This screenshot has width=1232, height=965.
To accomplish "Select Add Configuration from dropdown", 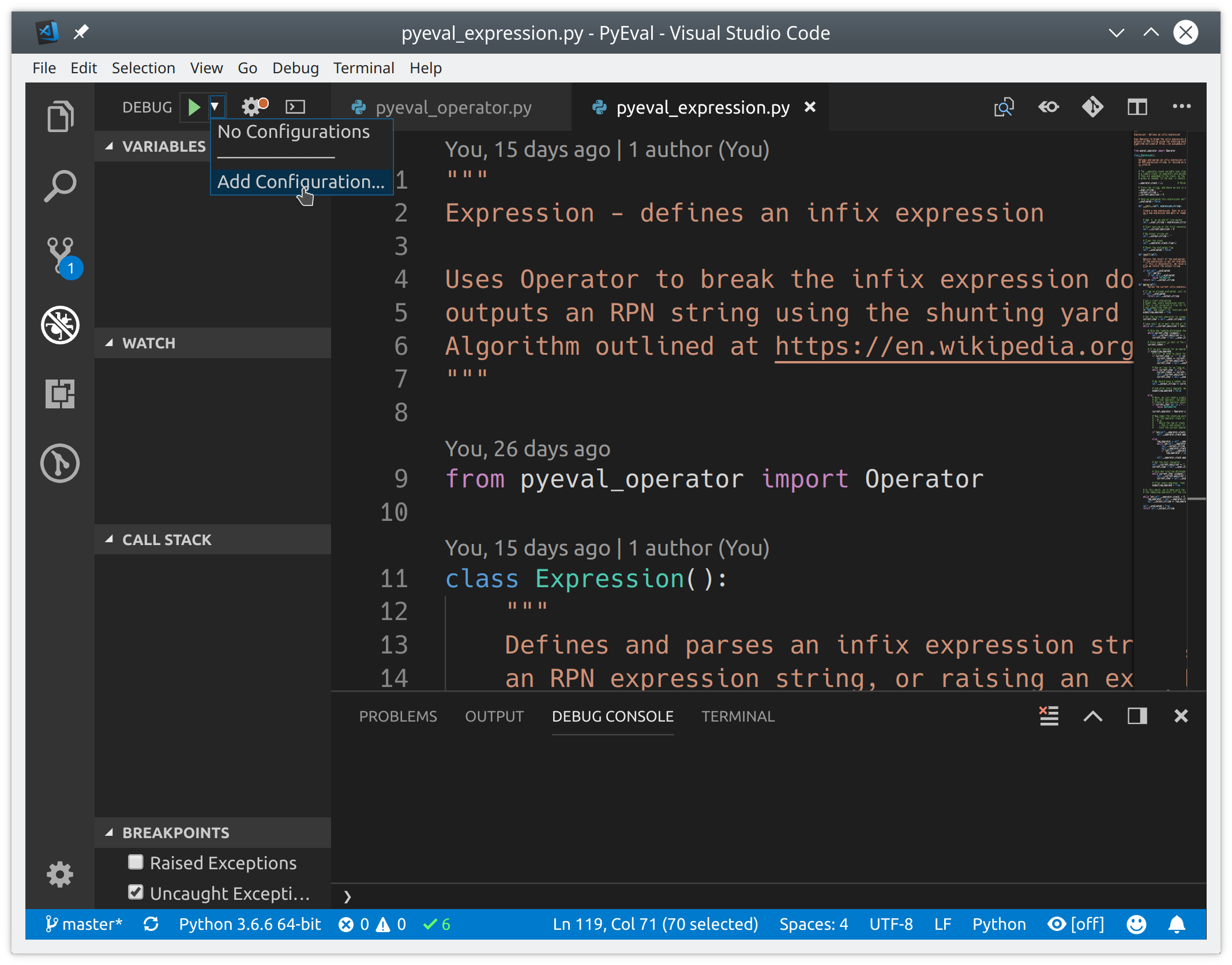I will (x=299, y=181).
